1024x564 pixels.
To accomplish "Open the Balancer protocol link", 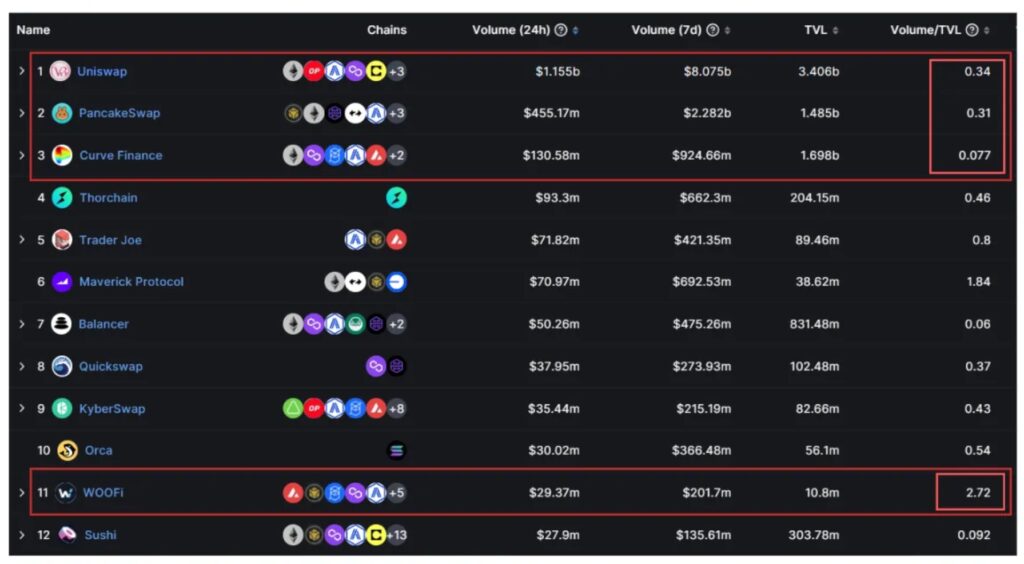I will tap(103, 324).
